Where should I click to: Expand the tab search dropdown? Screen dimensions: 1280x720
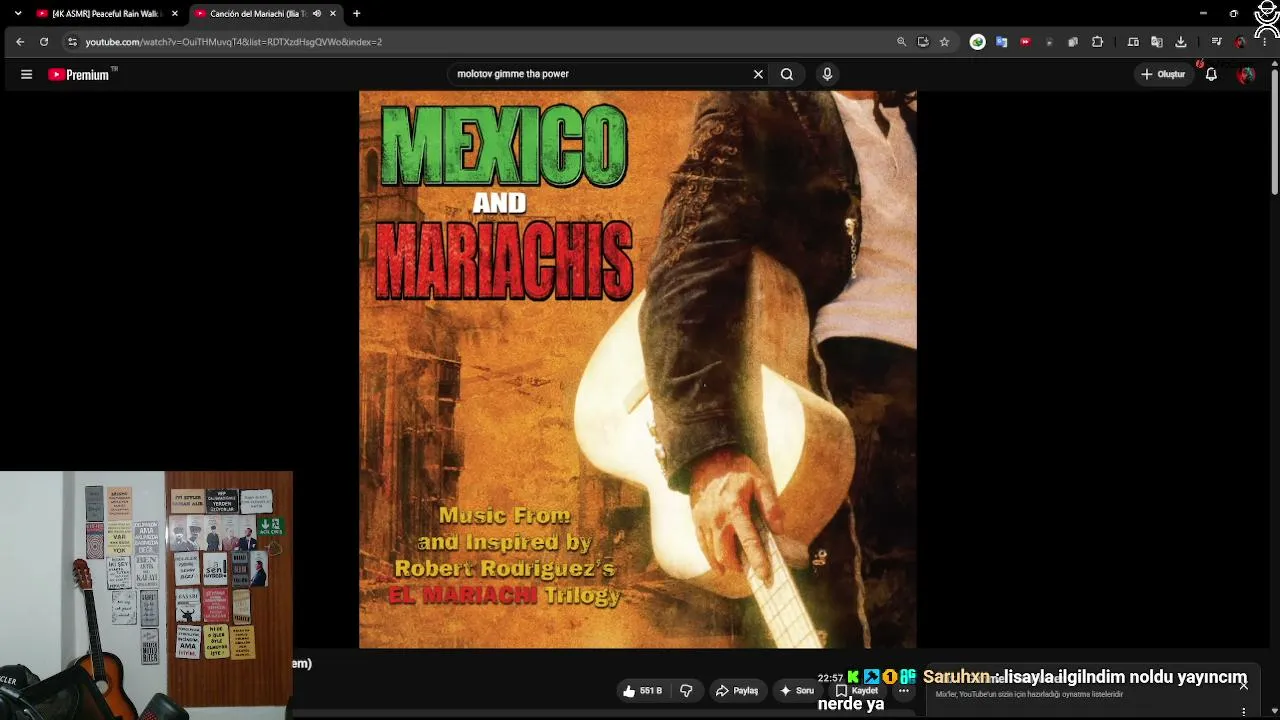coord(17,14)
